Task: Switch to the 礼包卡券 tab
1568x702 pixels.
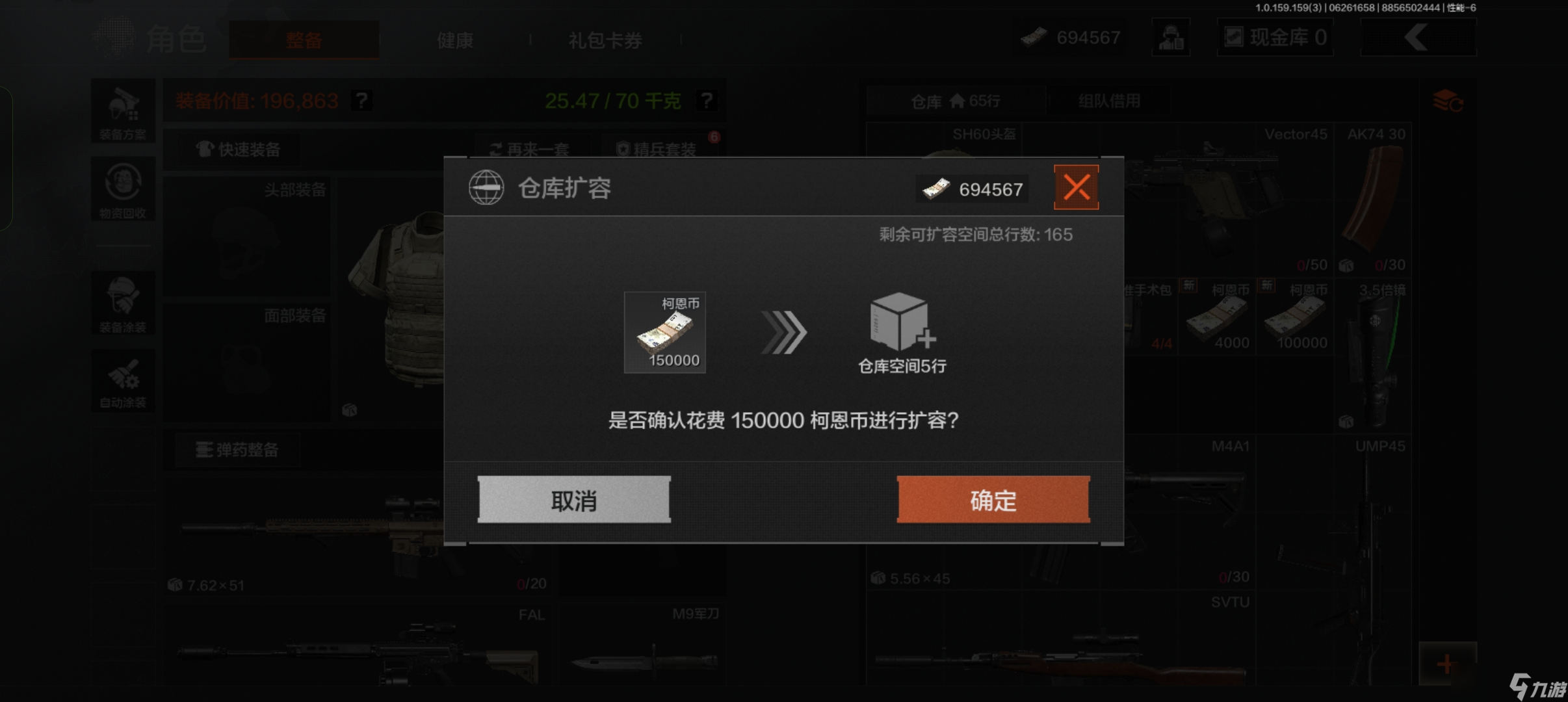Action: point(605,40)
